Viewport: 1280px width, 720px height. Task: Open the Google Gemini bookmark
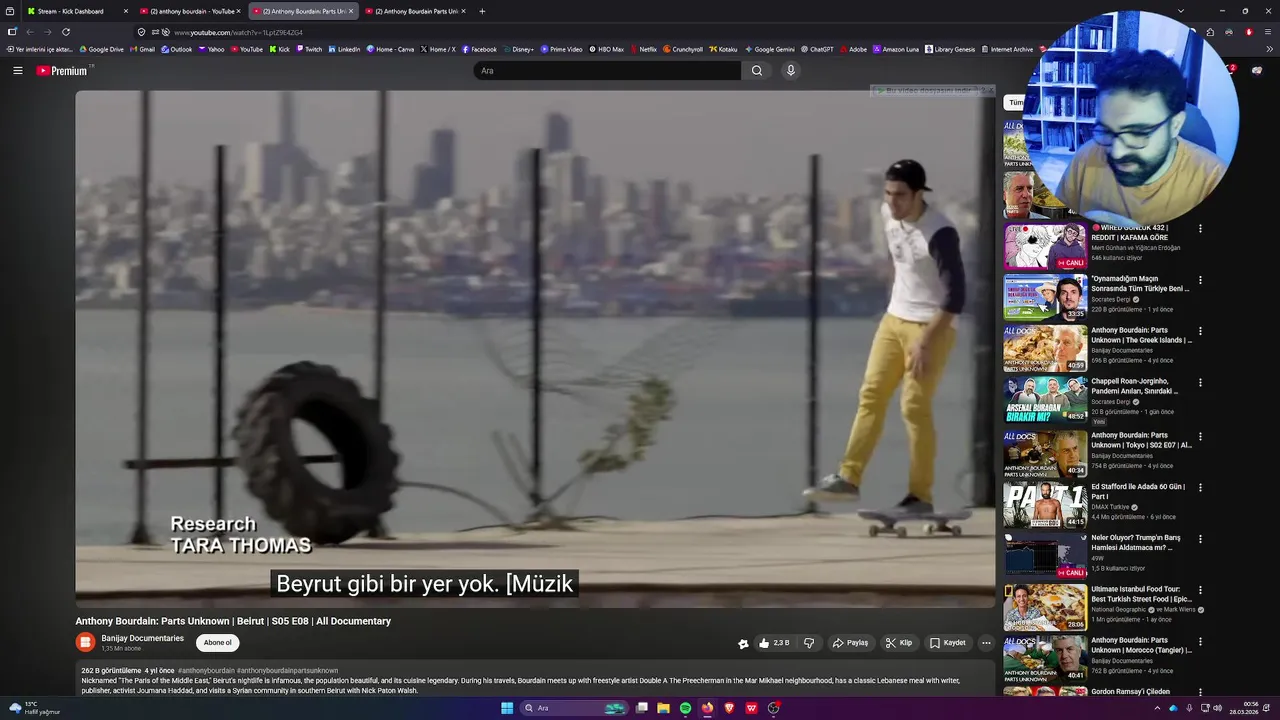[769, 49]
